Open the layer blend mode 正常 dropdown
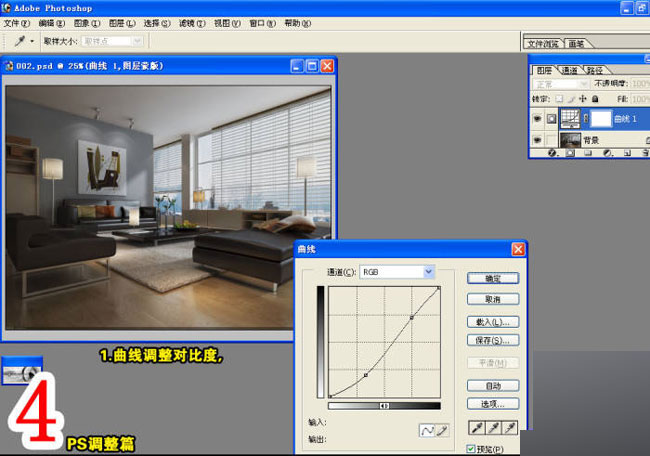The image size is (650, 456). pyautogui.click(x=560, y=84)
